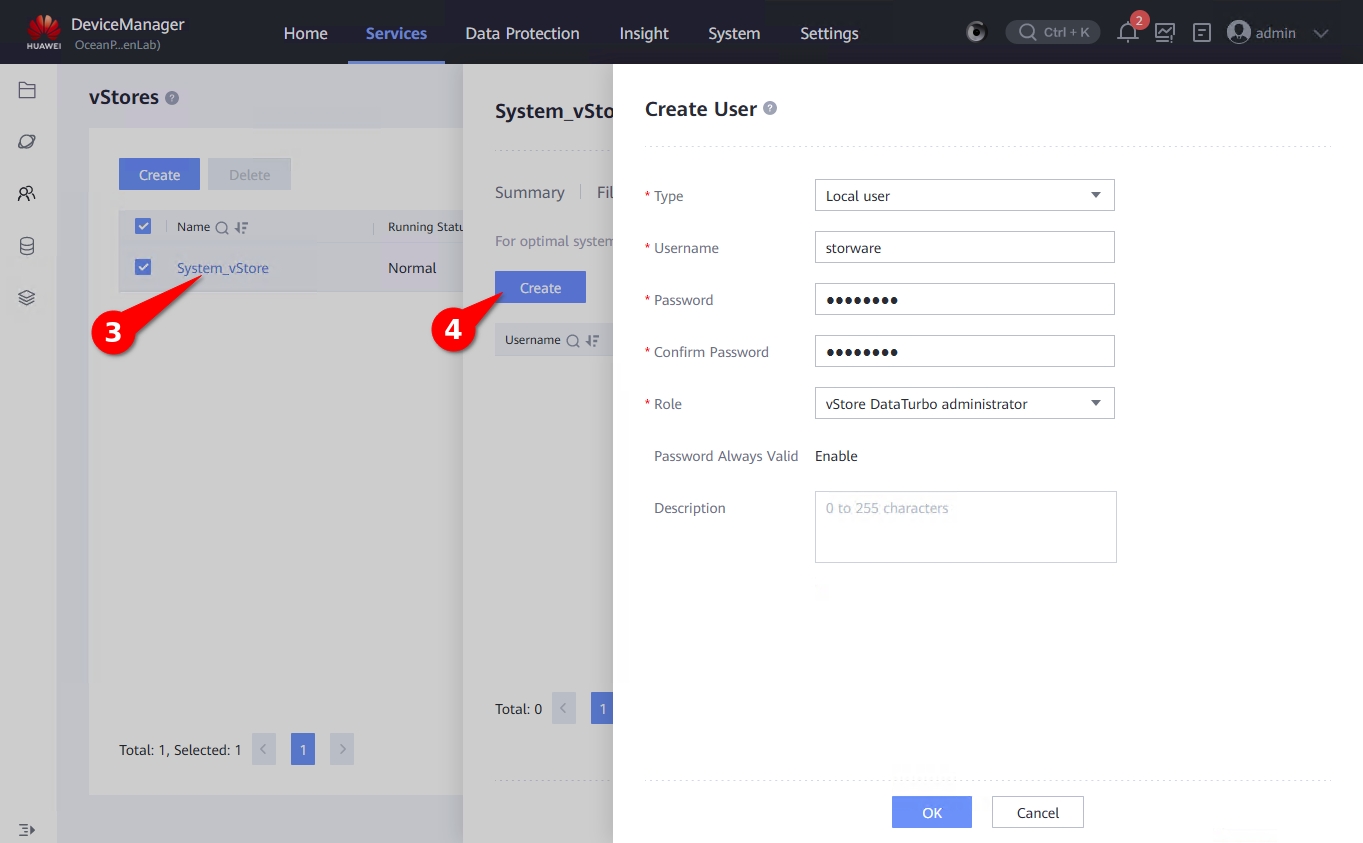Open the Type dropdown showing Local user
The width and height of the screenshot is (1363, 843).
964,196
